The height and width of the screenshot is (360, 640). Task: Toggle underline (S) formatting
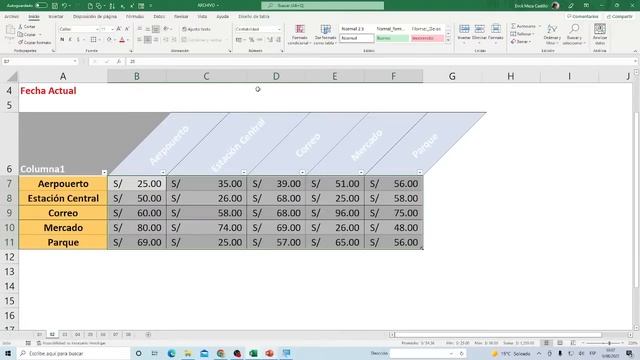[78, 40]
